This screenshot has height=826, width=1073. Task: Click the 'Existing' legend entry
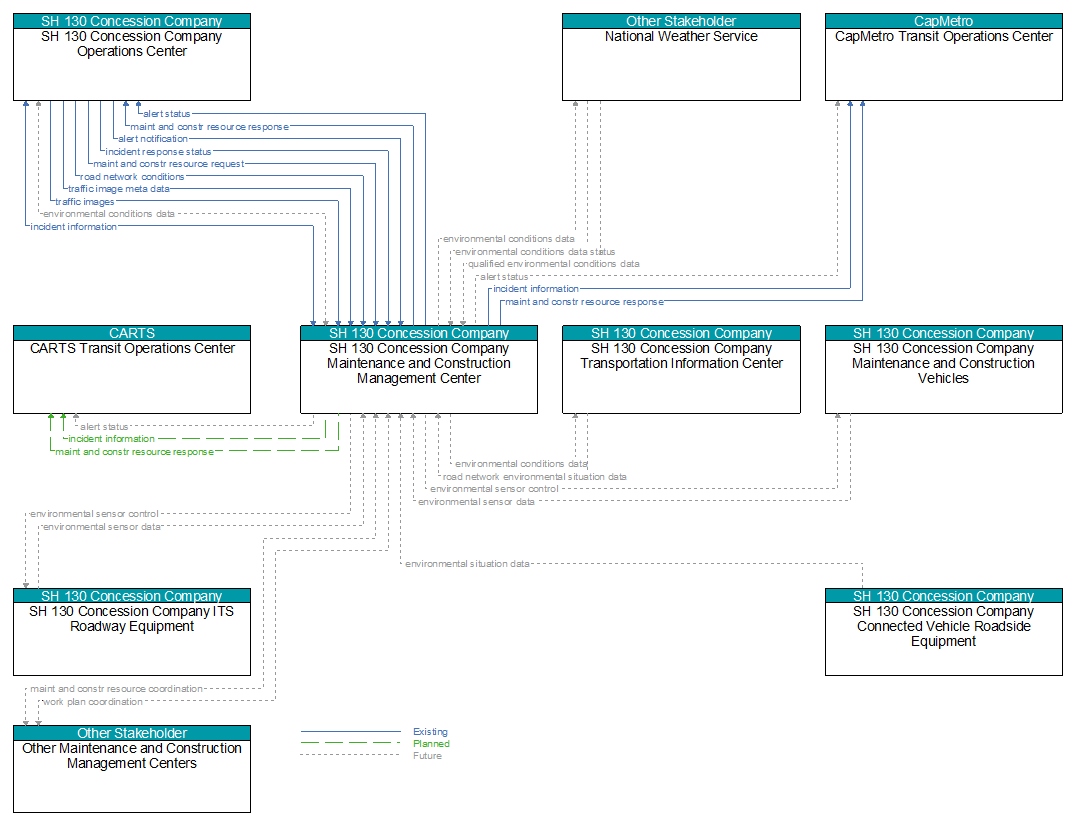point(430,732)
